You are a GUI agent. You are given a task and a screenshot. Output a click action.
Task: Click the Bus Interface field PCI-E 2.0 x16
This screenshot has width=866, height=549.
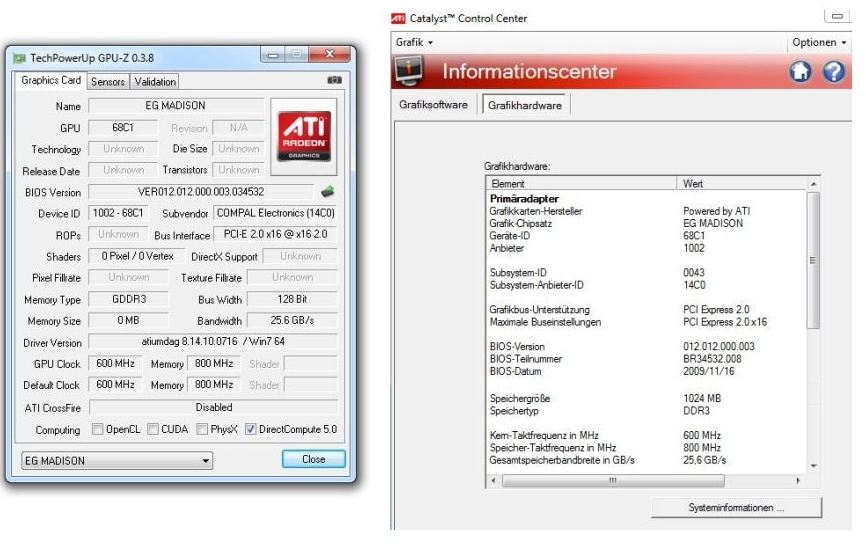tap(275, 235)
